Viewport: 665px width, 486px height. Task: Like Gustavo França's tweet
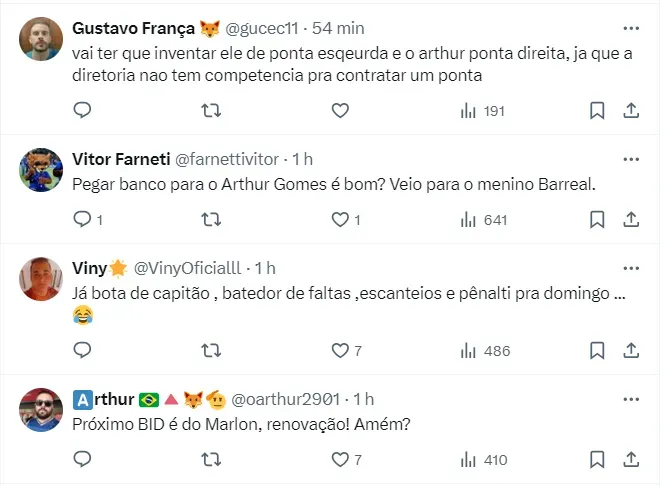point(340,111)
